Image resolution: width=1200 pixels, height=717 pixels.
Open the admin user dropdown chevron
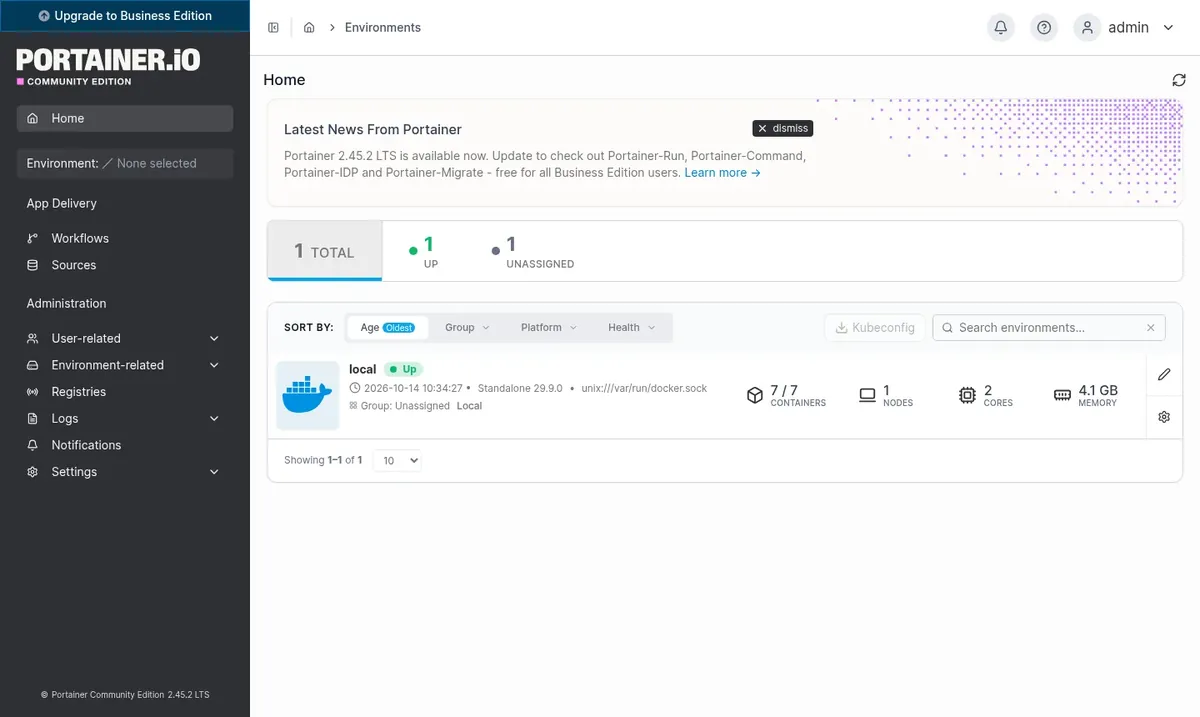tap(1168, 28)
